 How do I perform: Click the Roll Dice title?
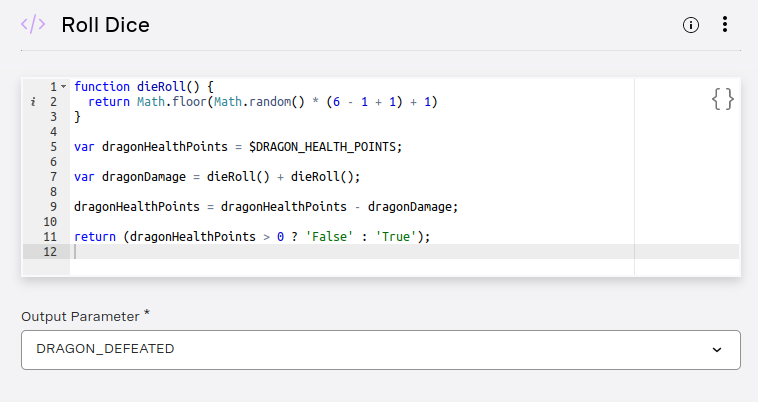[105, 25]
